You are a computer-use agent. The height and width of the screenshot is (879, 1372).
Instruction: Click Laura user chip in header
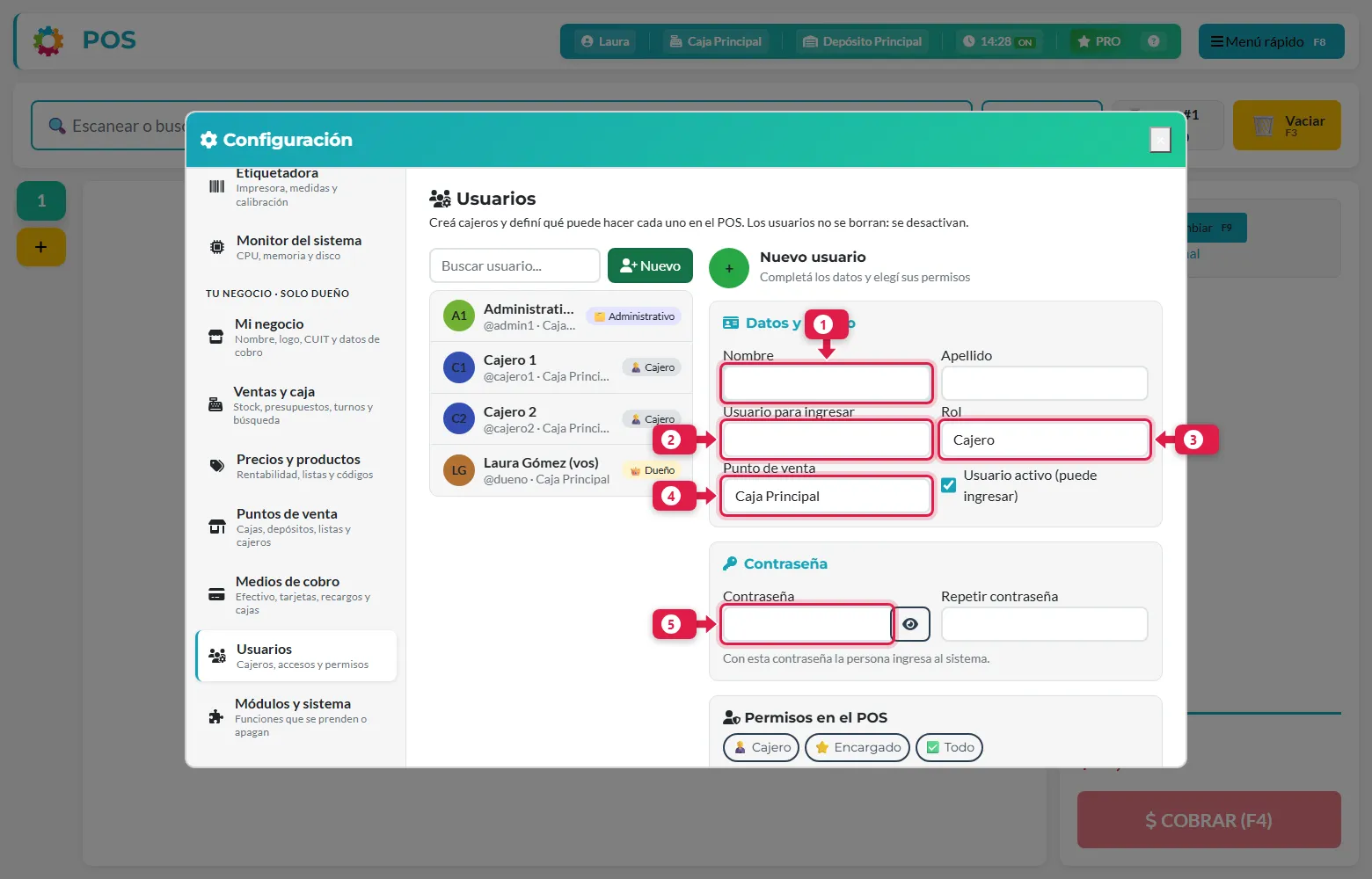pyautogui.click(x=605, y=41)
